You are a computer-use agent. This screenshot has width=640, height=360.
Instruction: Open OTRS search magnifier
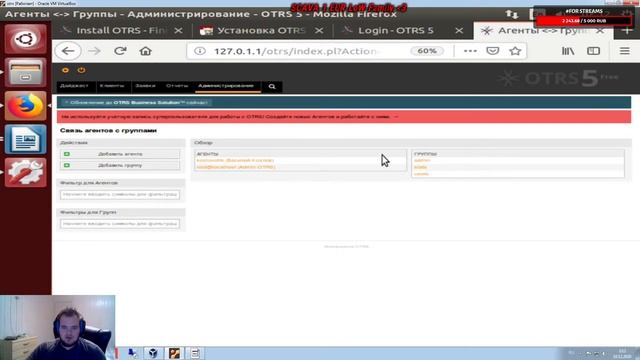(x=272, y=87)
